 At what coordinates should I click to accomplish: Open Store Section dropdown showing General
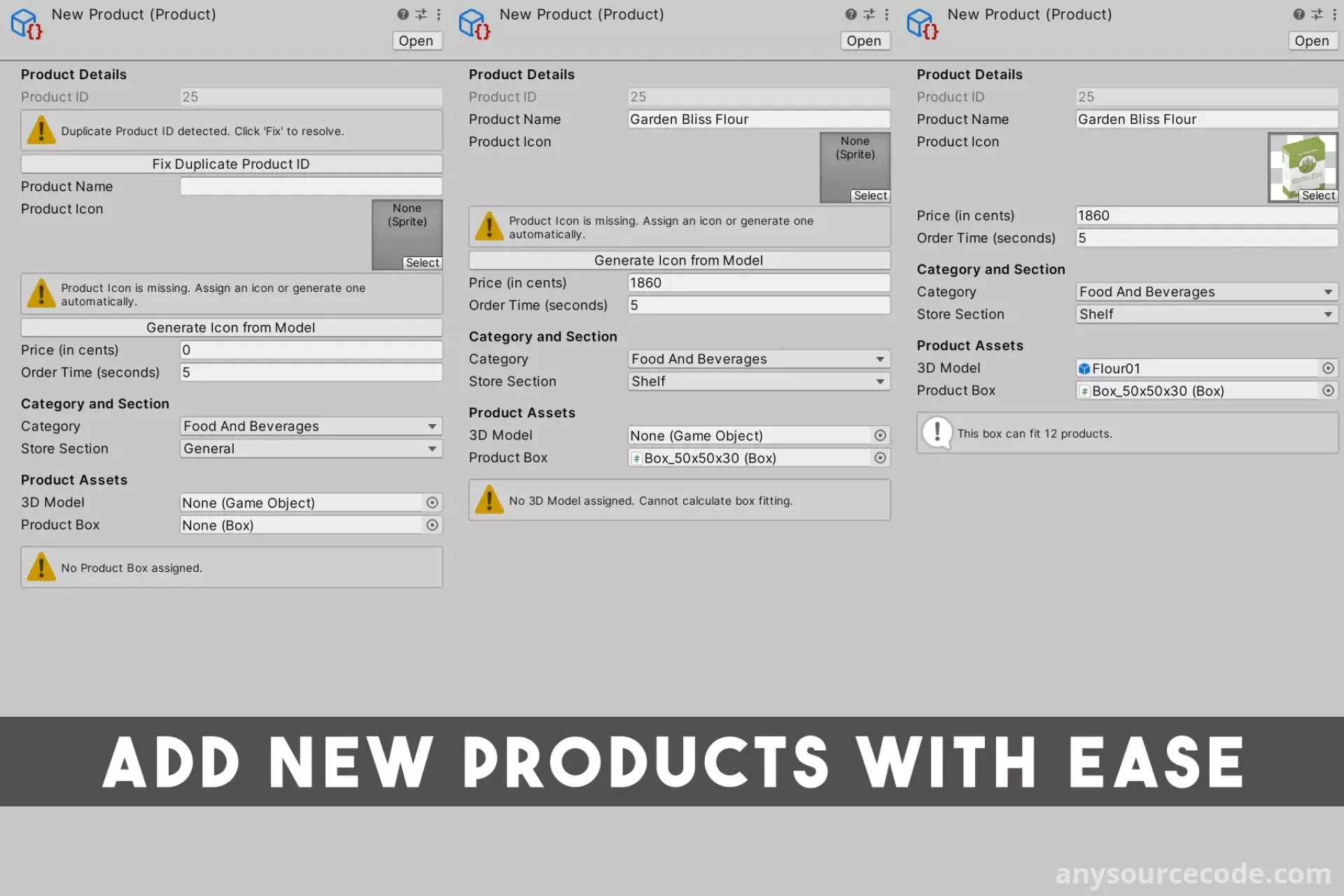coord(311,449)
